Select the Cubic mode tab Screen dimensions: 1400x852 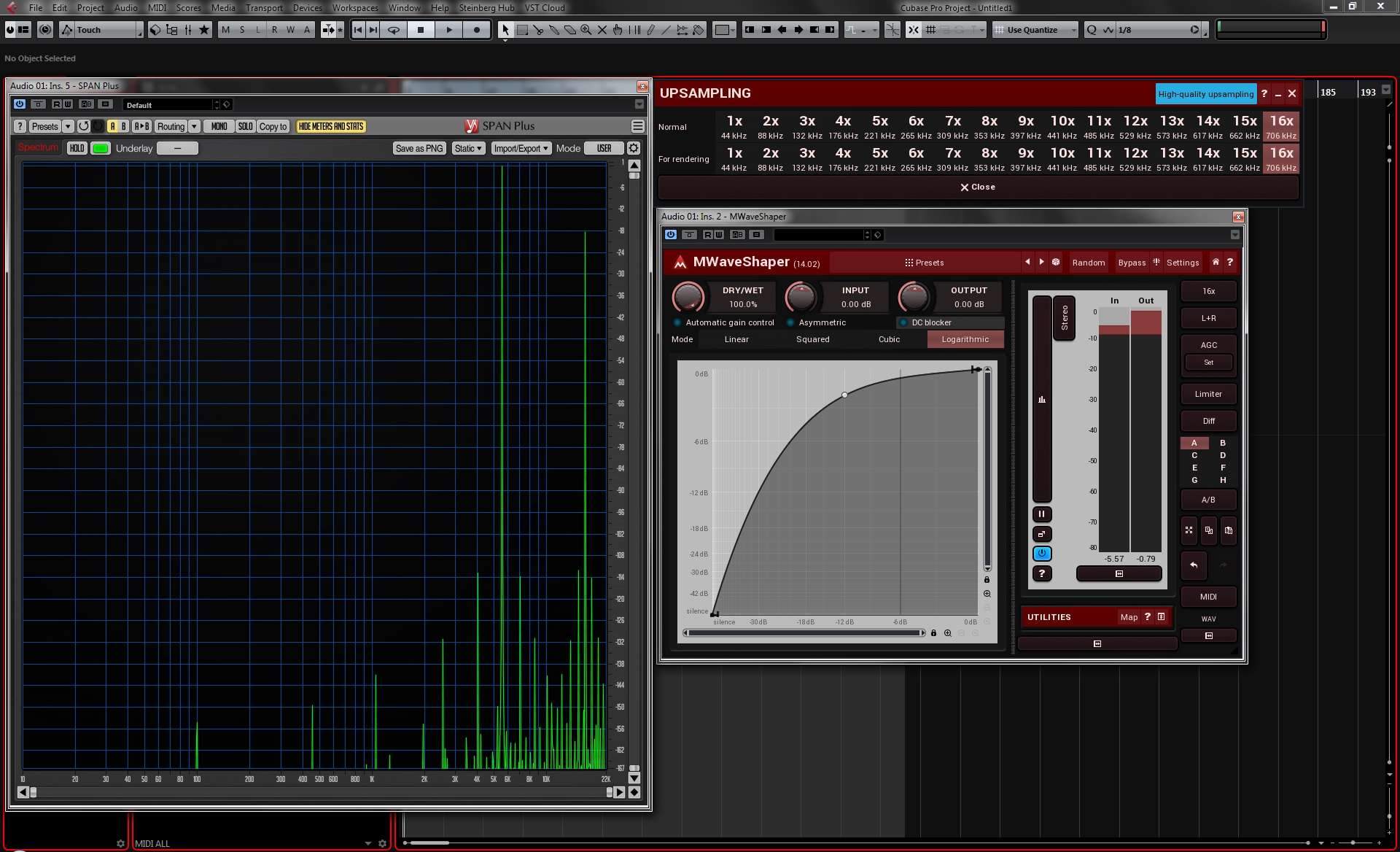[x=889, y=339]
